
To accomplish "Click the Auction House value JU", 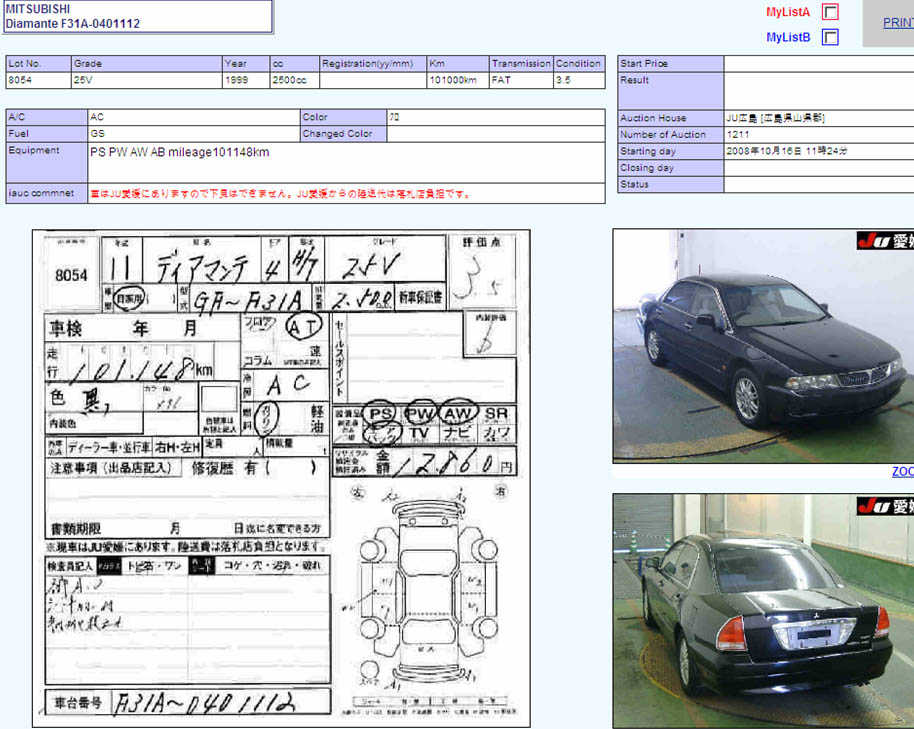I will [x=775, y=118].
